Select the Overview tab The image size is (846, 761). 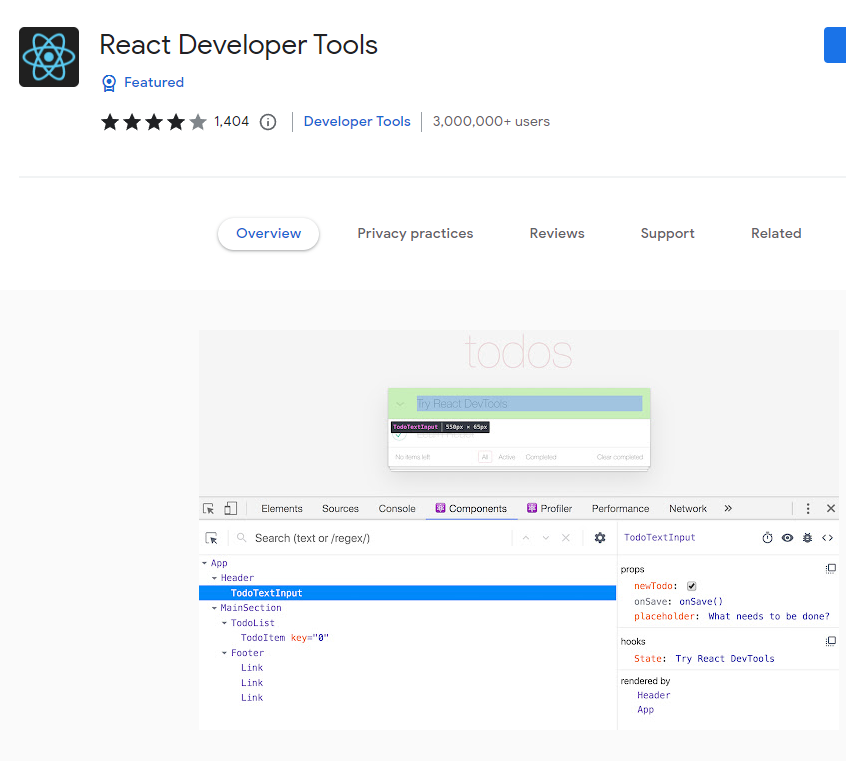click(x=268, y=234)
